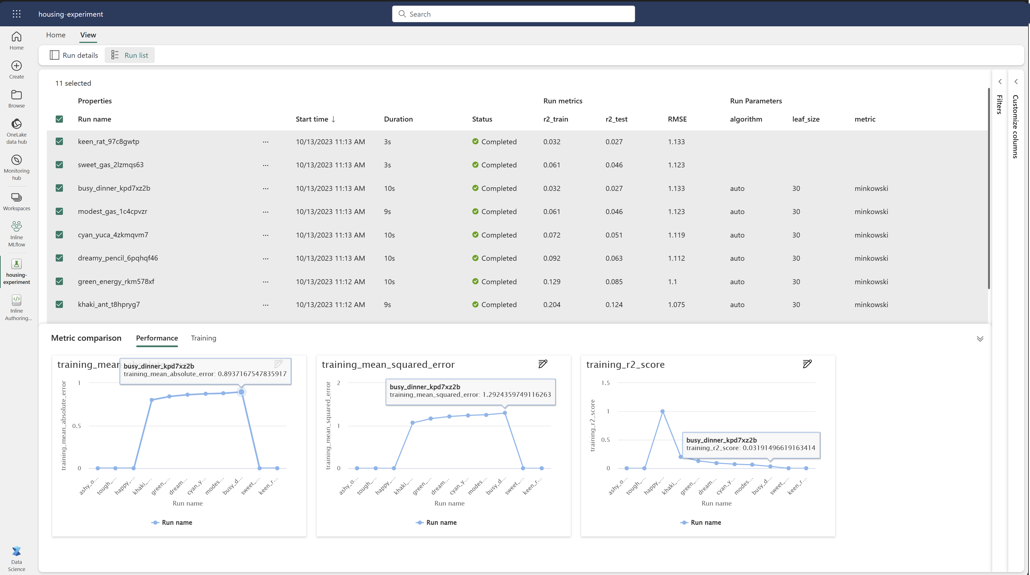The image size is (1030, 575).
Task: Edit the training_mean_squared_error chart
Action: point(543,364)
